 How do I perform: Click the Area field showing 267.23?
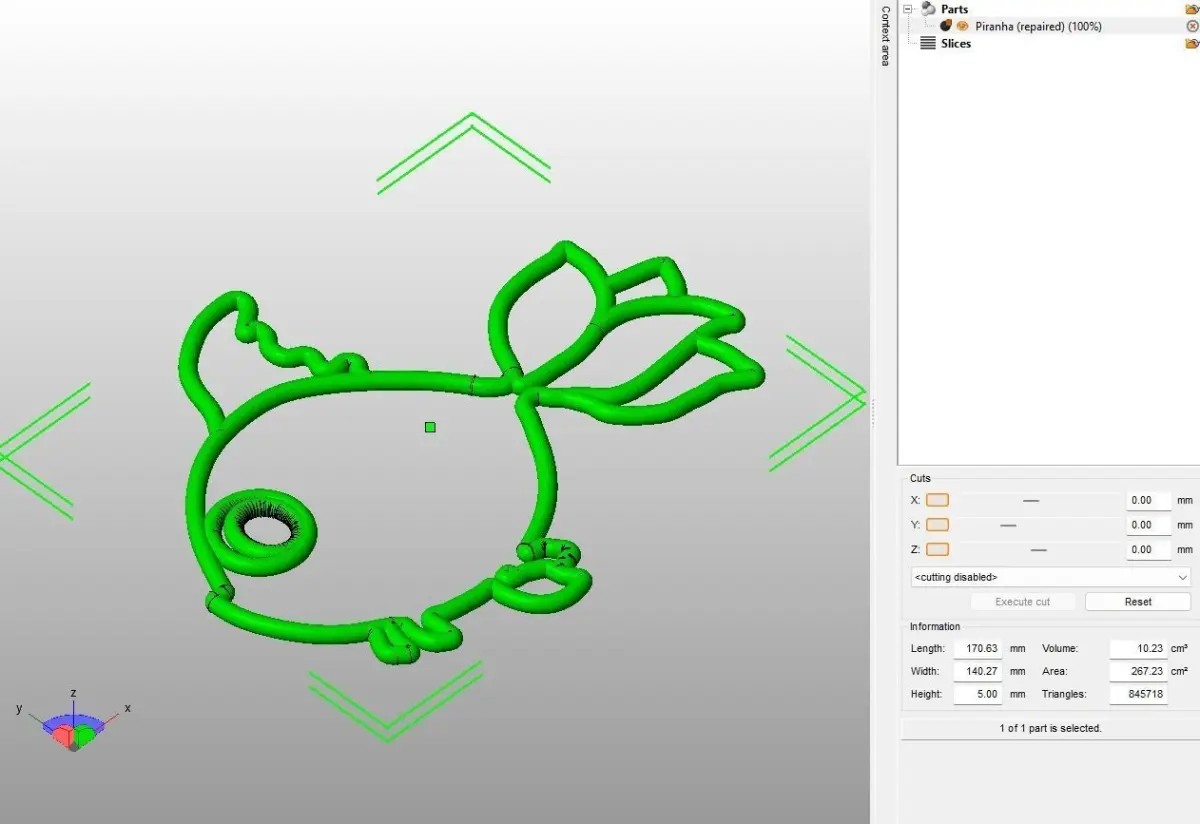tap(1138, 671)
